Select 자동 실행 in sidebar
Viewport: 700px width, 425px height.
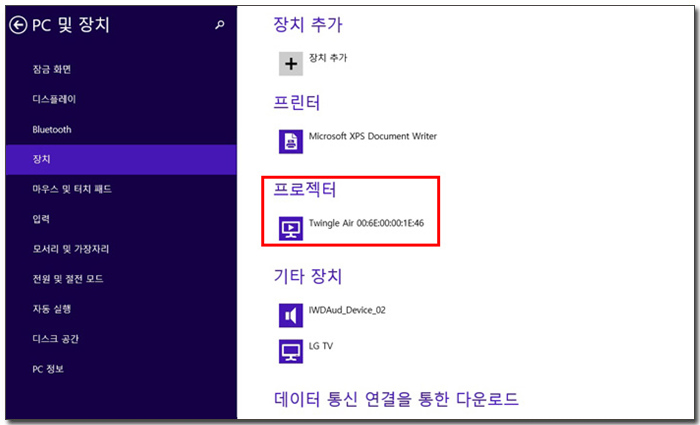[x=52, y=309]
